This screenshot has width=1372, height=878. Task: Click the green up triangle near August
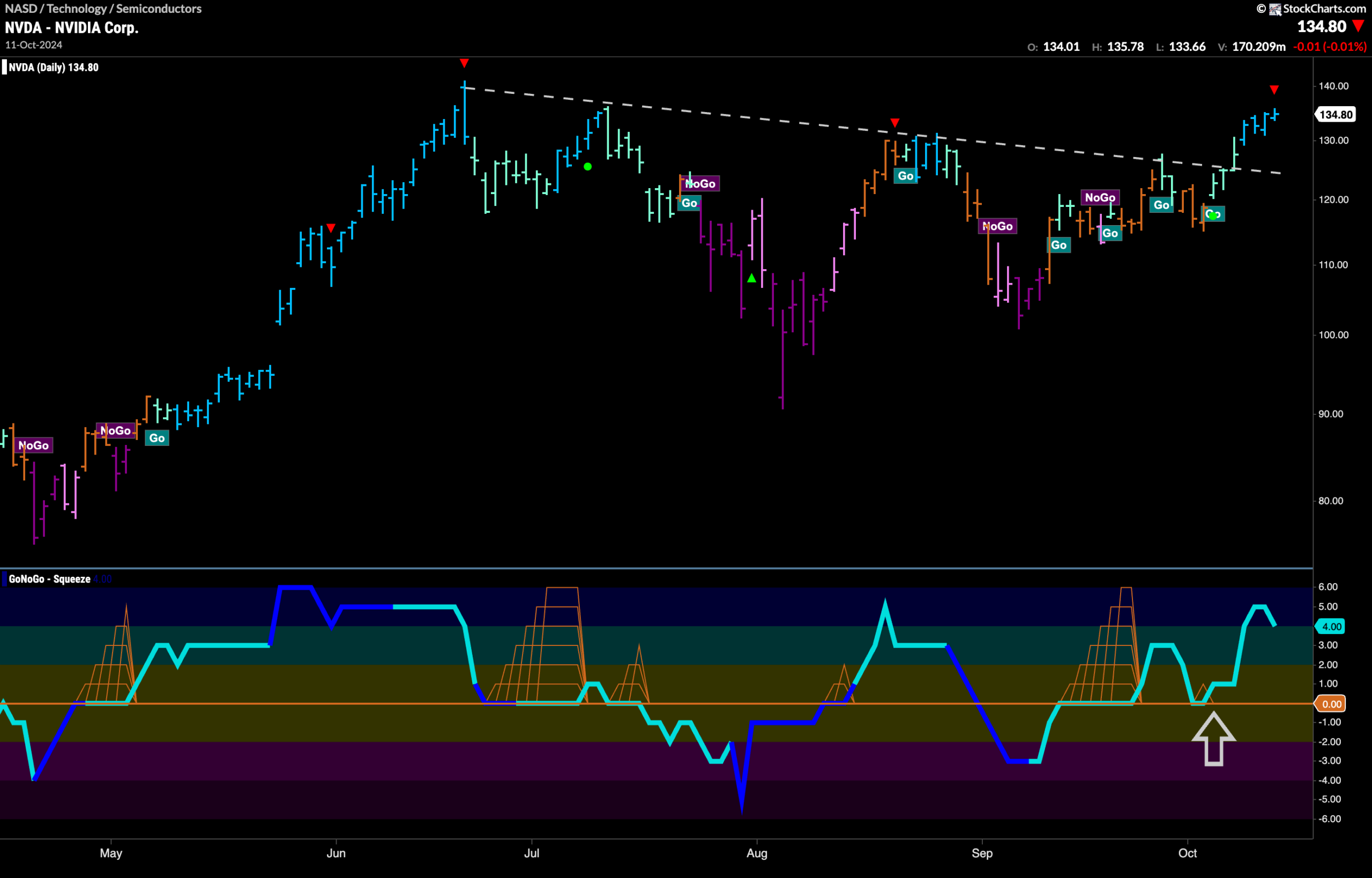pyautogui.click(x=751, y=278)
